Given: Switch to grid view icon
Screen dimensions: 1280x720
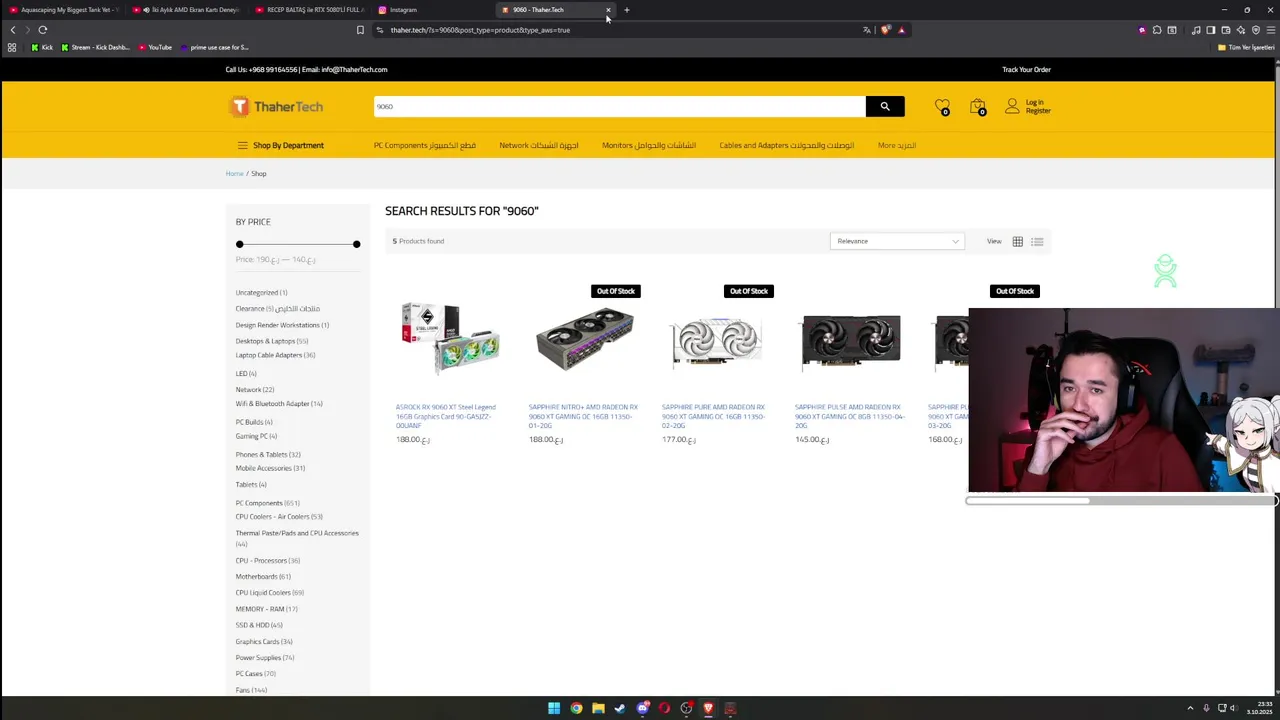Looking at the screenshot, I should click(1017, 241).
